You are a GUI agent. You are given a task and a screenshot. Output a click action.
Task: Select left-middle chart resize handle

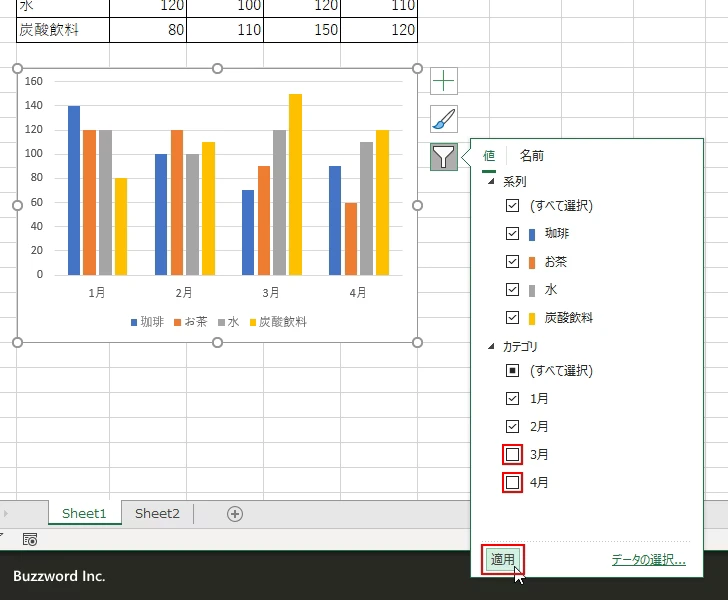pos(17,206)
